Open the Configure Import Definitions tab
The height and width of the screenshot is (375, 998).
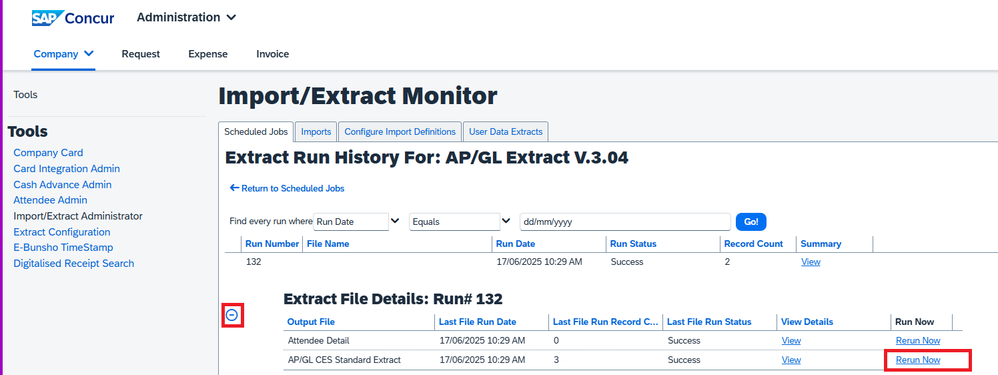(400, 132)
